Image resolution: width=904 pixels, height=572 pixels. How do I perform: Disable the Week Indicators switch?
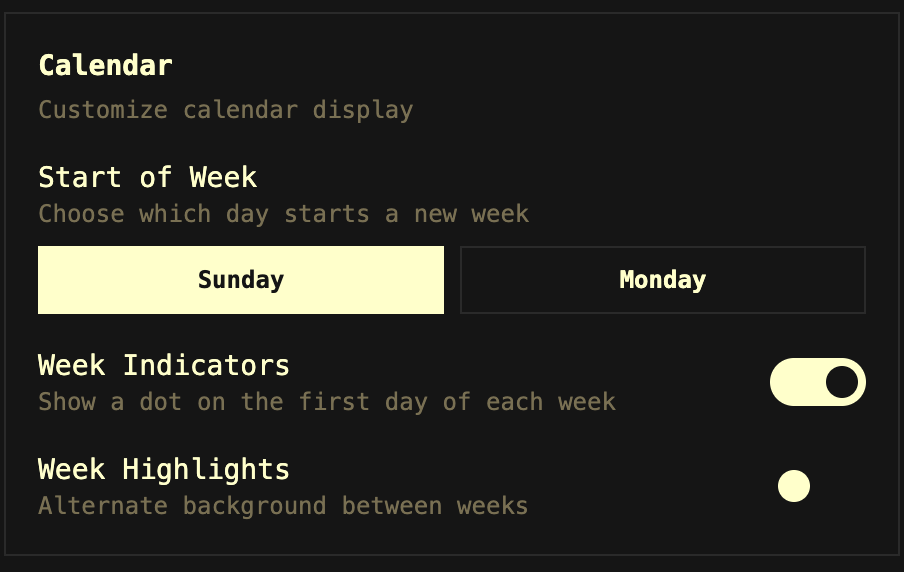[x=817, y=382]
